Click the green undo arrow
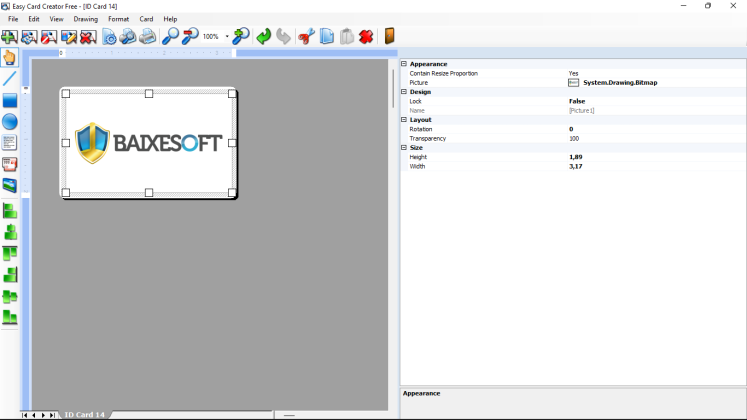The width and height of the screenshot is (747, 420). point(263,37)
